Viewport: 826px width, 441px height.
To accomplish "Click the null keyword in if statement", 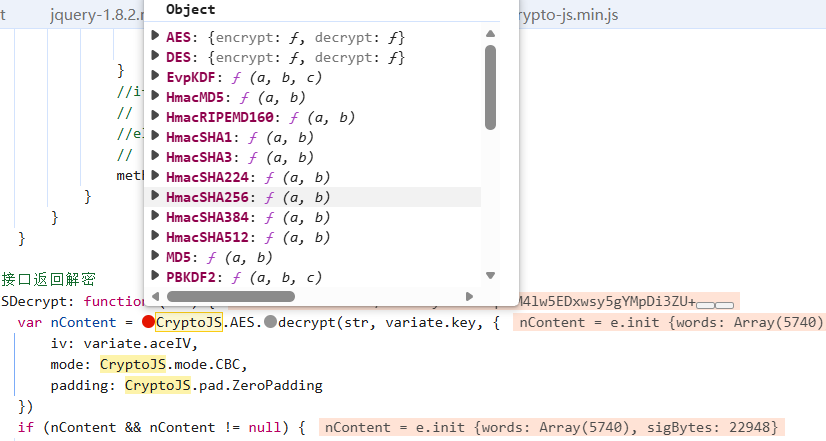I will (265, 427).
